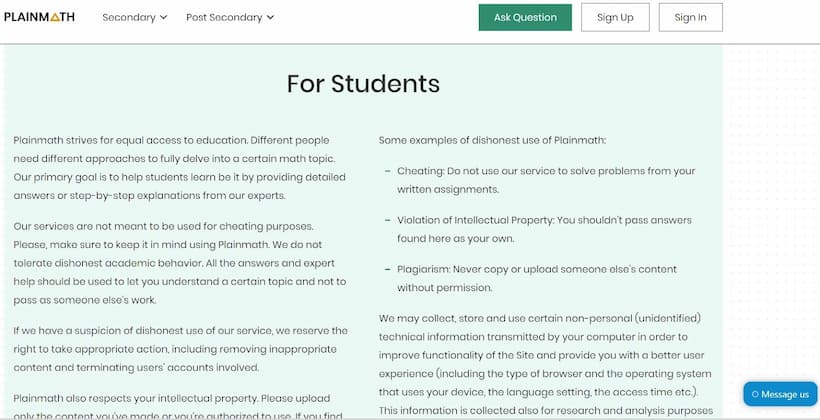Expand the Post Secondary dropdown chevron
This screenshot has height=420, width=820.
pos(270,17)
